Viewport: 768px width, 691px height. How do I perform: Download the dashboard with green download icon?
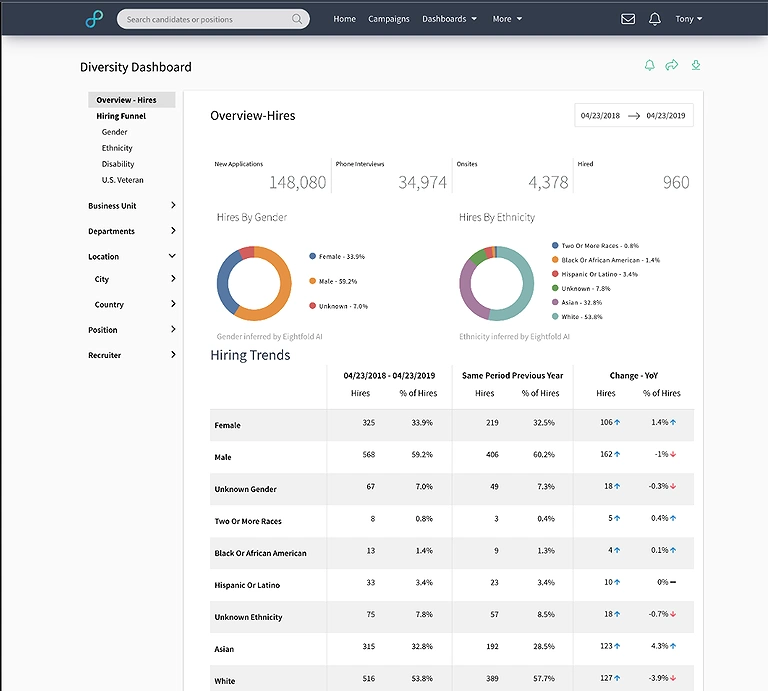tap(696, 65)
